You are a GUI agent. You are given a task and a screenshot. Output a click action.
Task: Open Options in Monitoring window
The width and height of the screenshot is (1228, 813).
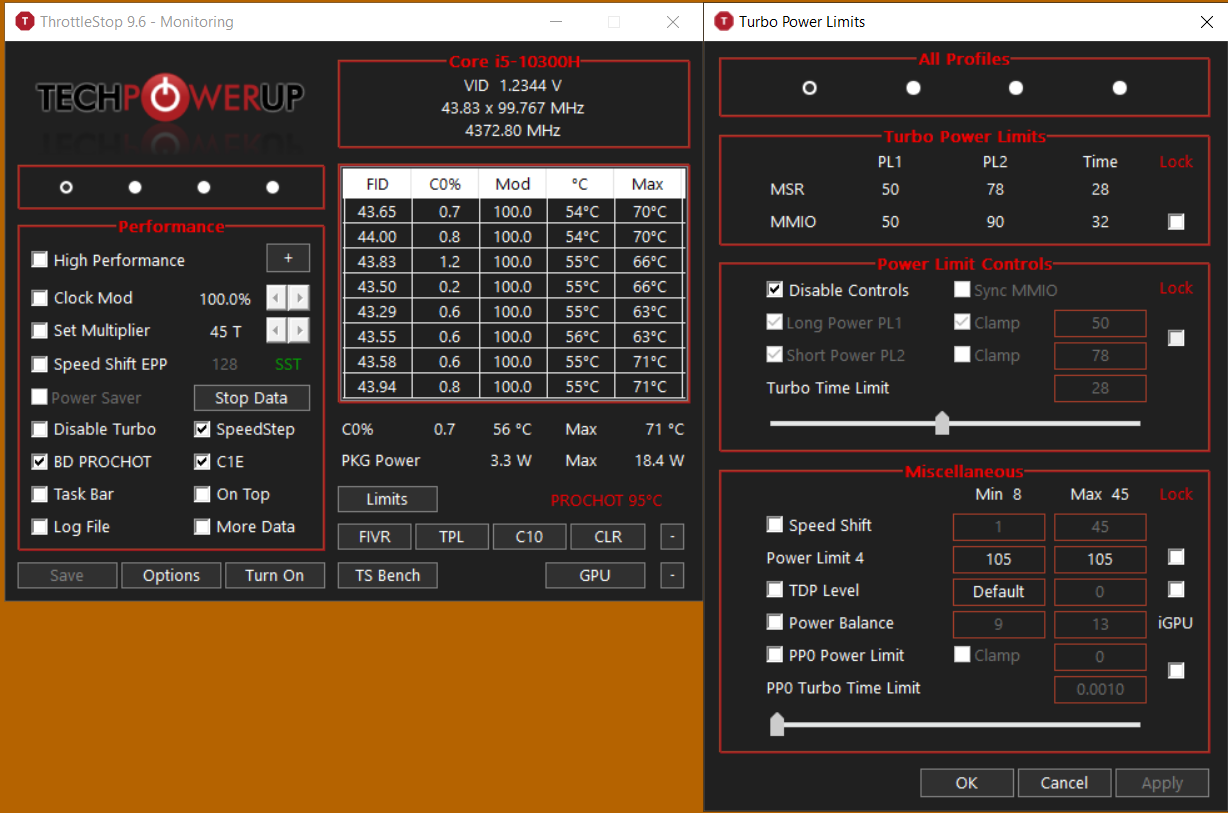[x=171, y=575]
